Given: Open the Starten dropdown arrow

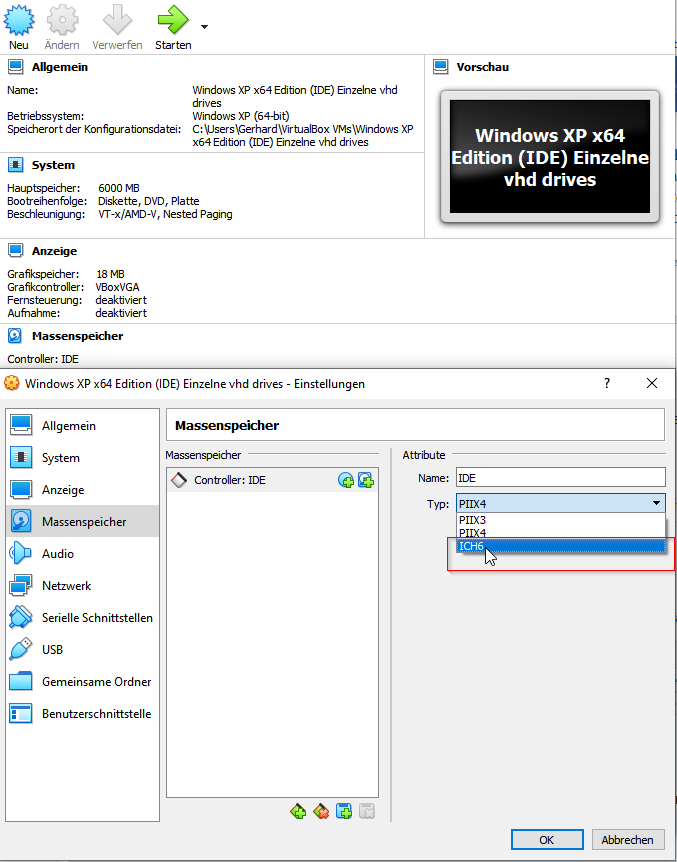Looking at the screenshot, I should 205,26.
